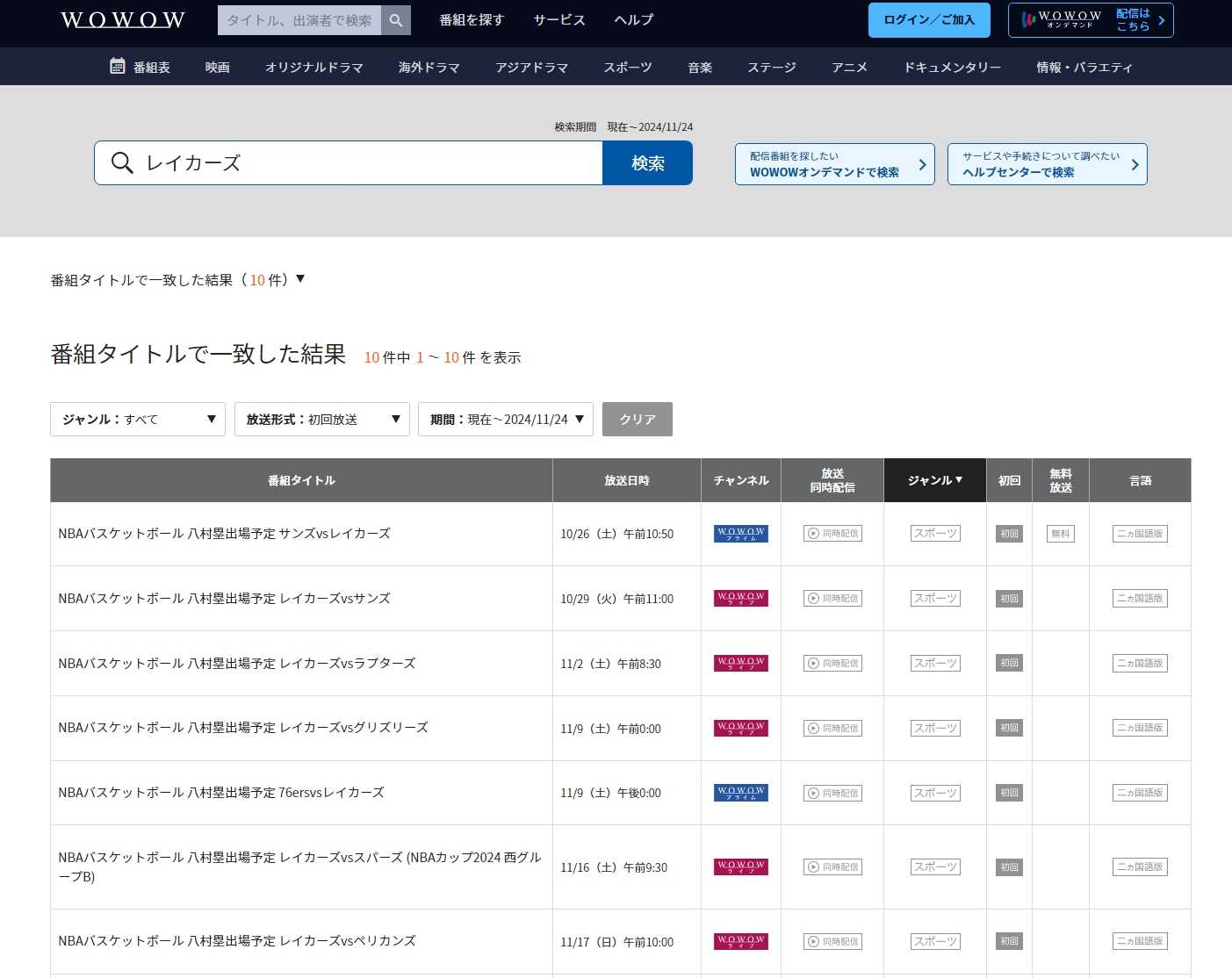Click 同時配信 badge in 76ersvsレイカーズ row

click(832, 794)
